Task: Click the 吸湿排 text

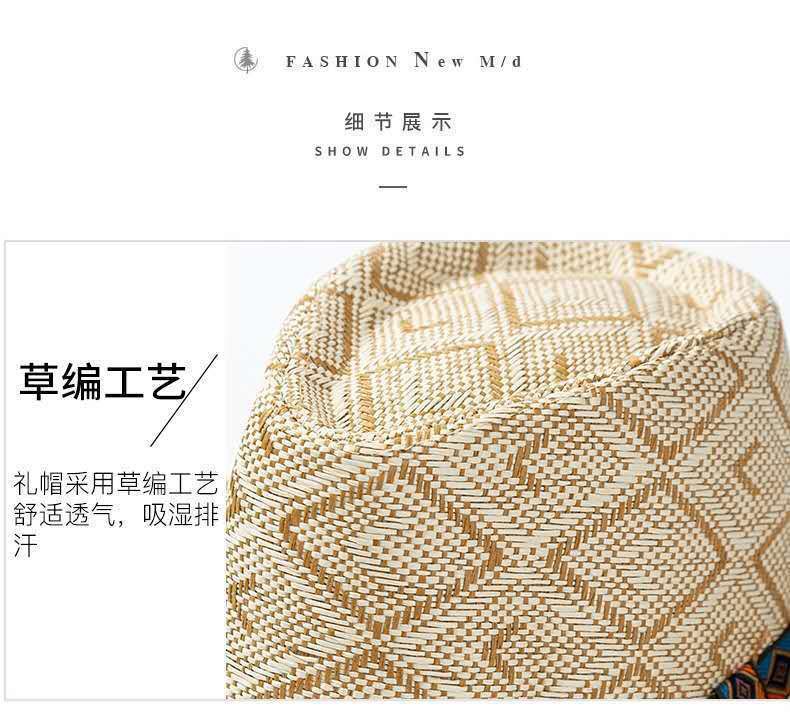Action: coord(180,515)
